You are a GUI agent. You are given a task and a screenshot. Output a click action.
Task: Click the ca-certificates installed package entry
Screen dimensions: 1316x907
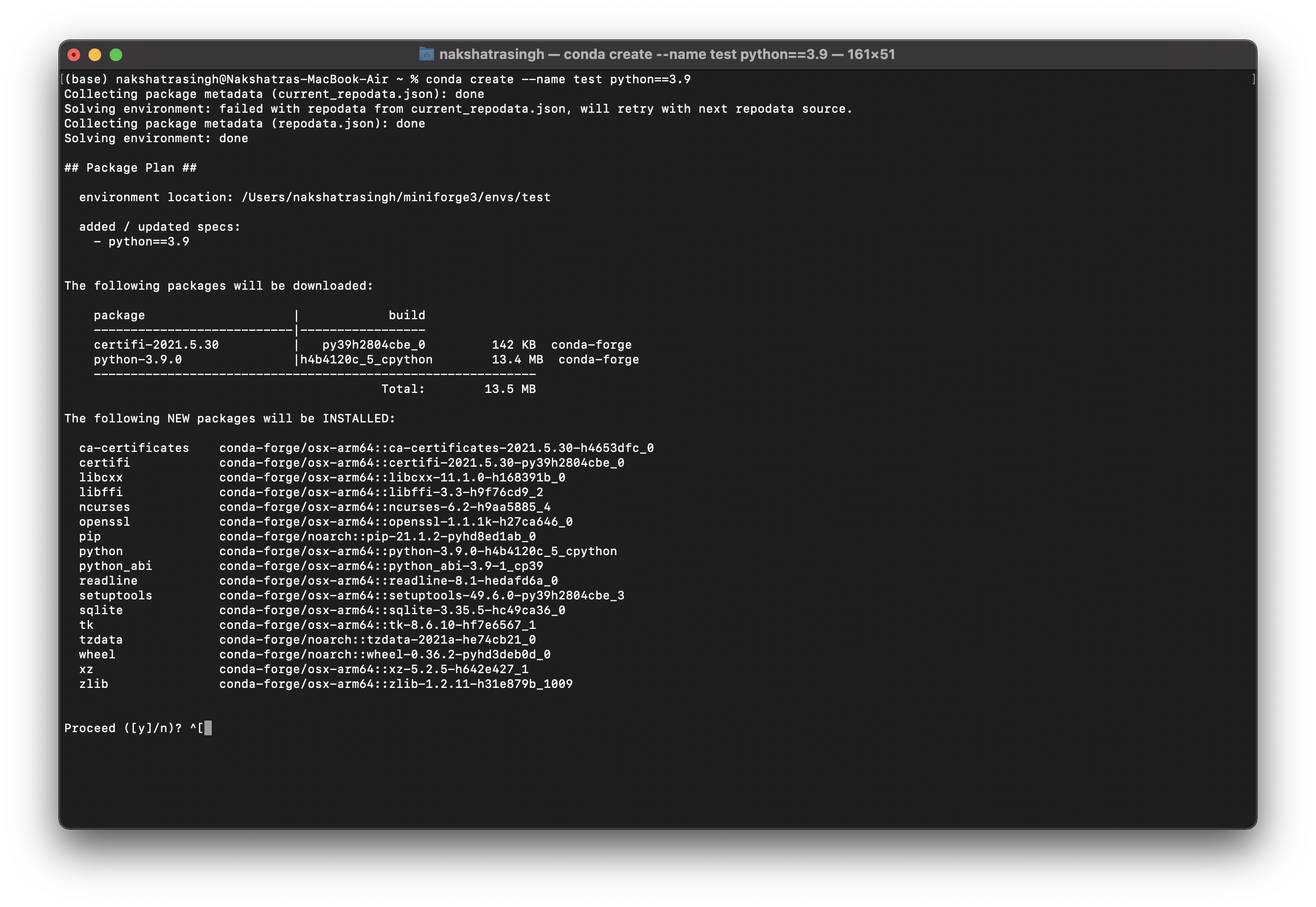pyautogui.click(x=367, y=447)
